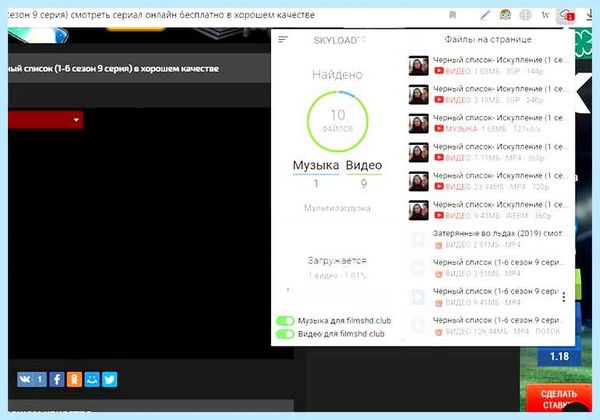
Task: Click the 1.18 odds button in the ad
Action: pos(559,357)
